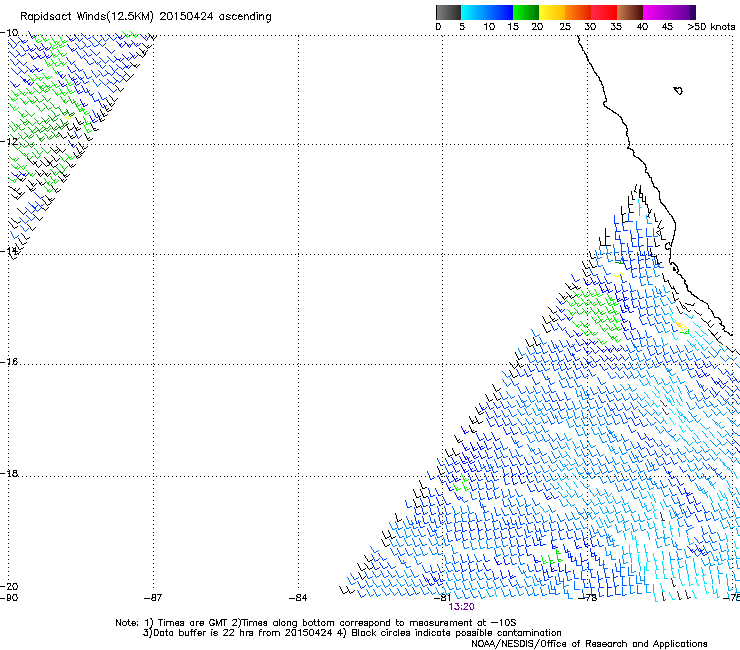
Task: Click the '25' legend scale number
Action: click(x=564, y=27)
